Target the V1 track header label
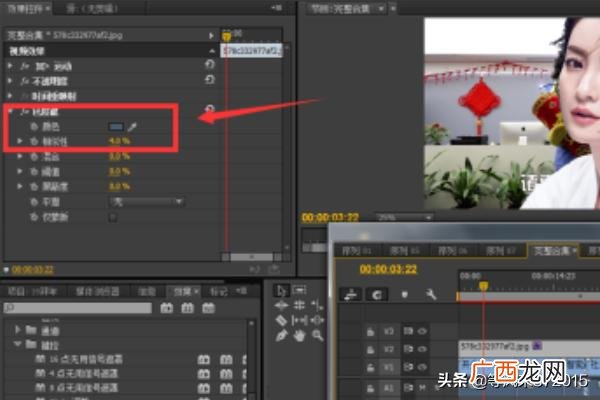 [x=389, y=367]
